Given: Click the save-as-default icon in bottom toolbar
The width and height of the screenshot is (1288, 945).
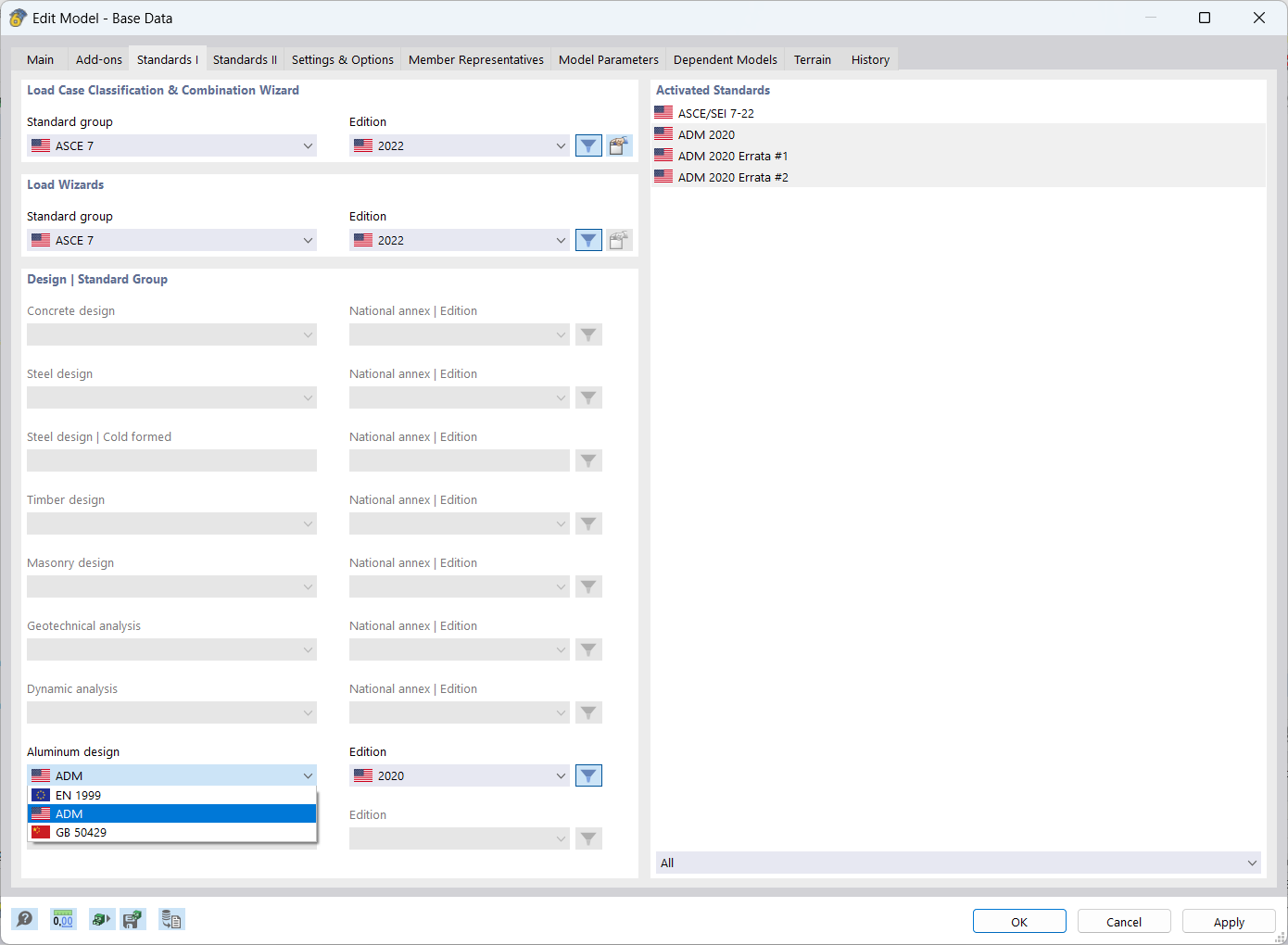Looking at the screenshot, I should (133, 919).
